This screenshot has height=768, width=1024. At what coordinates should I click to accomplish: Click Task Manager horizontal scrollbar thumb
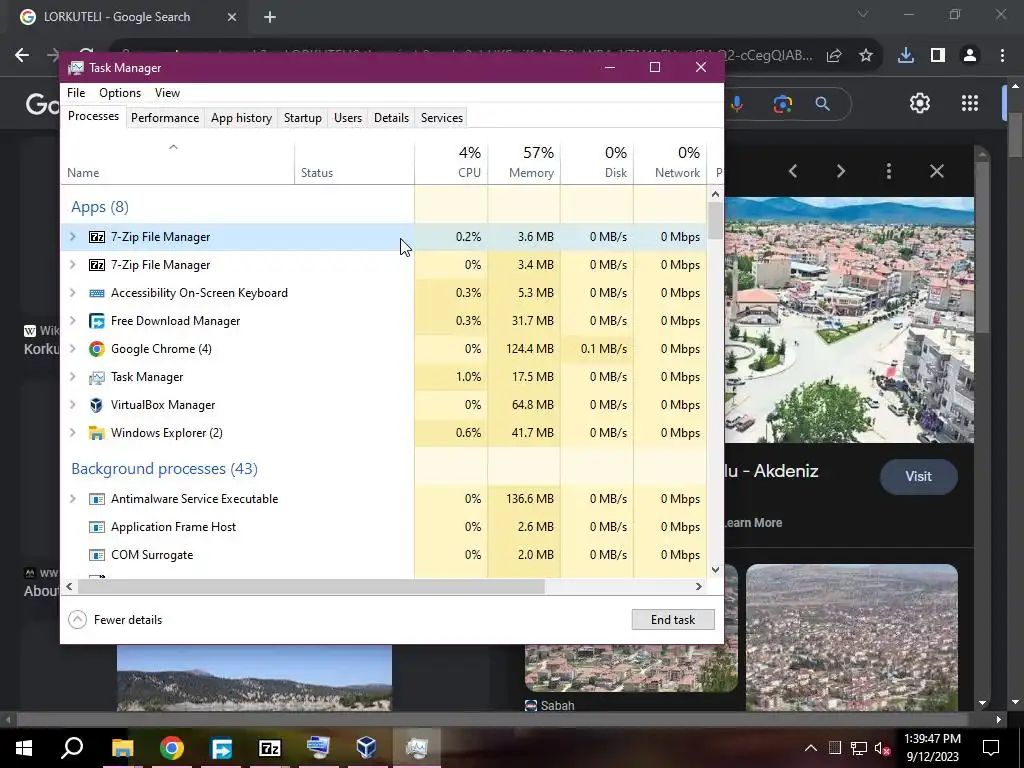(x=311, y=586)
